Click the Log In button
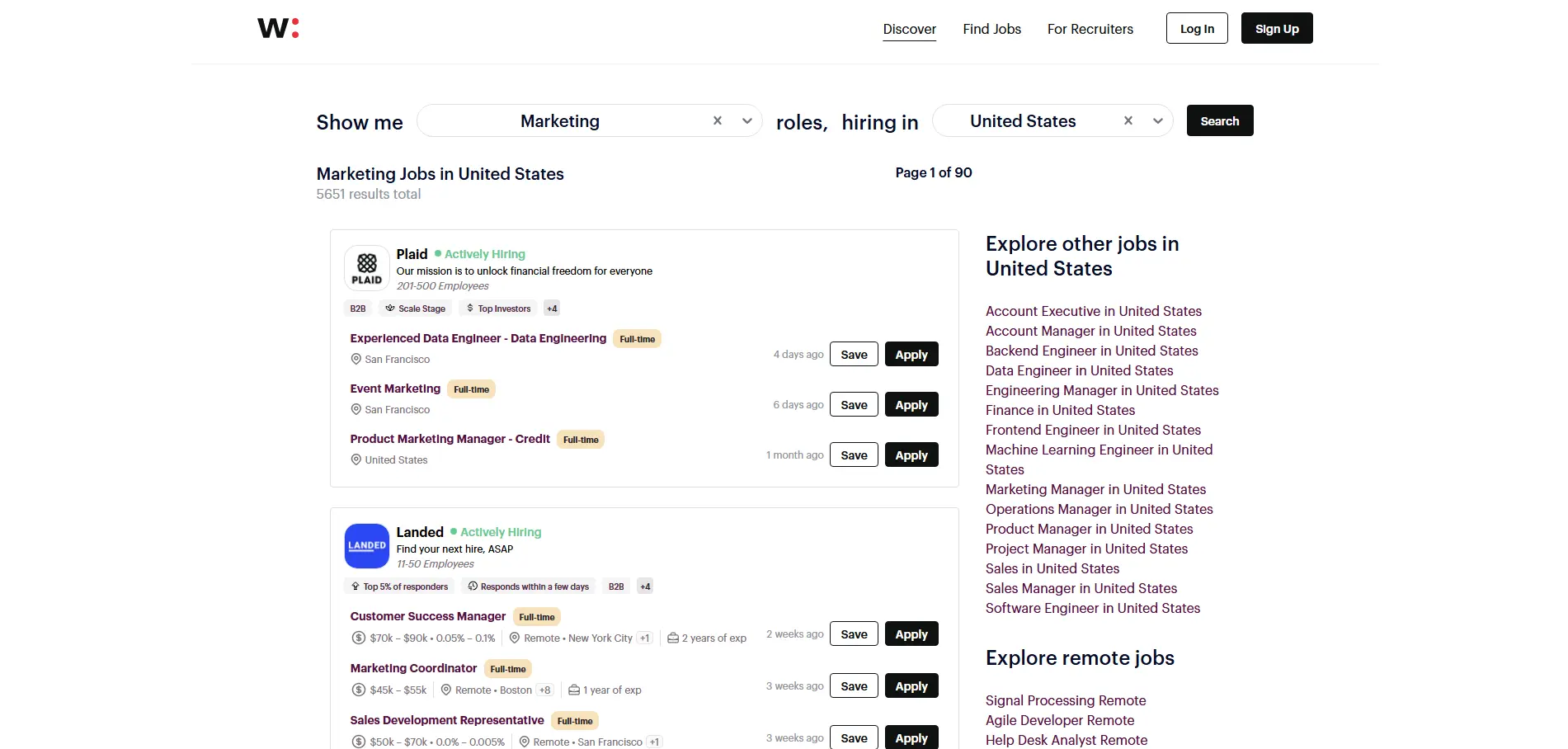The image size is (1568, 749). pos(1197,28)
